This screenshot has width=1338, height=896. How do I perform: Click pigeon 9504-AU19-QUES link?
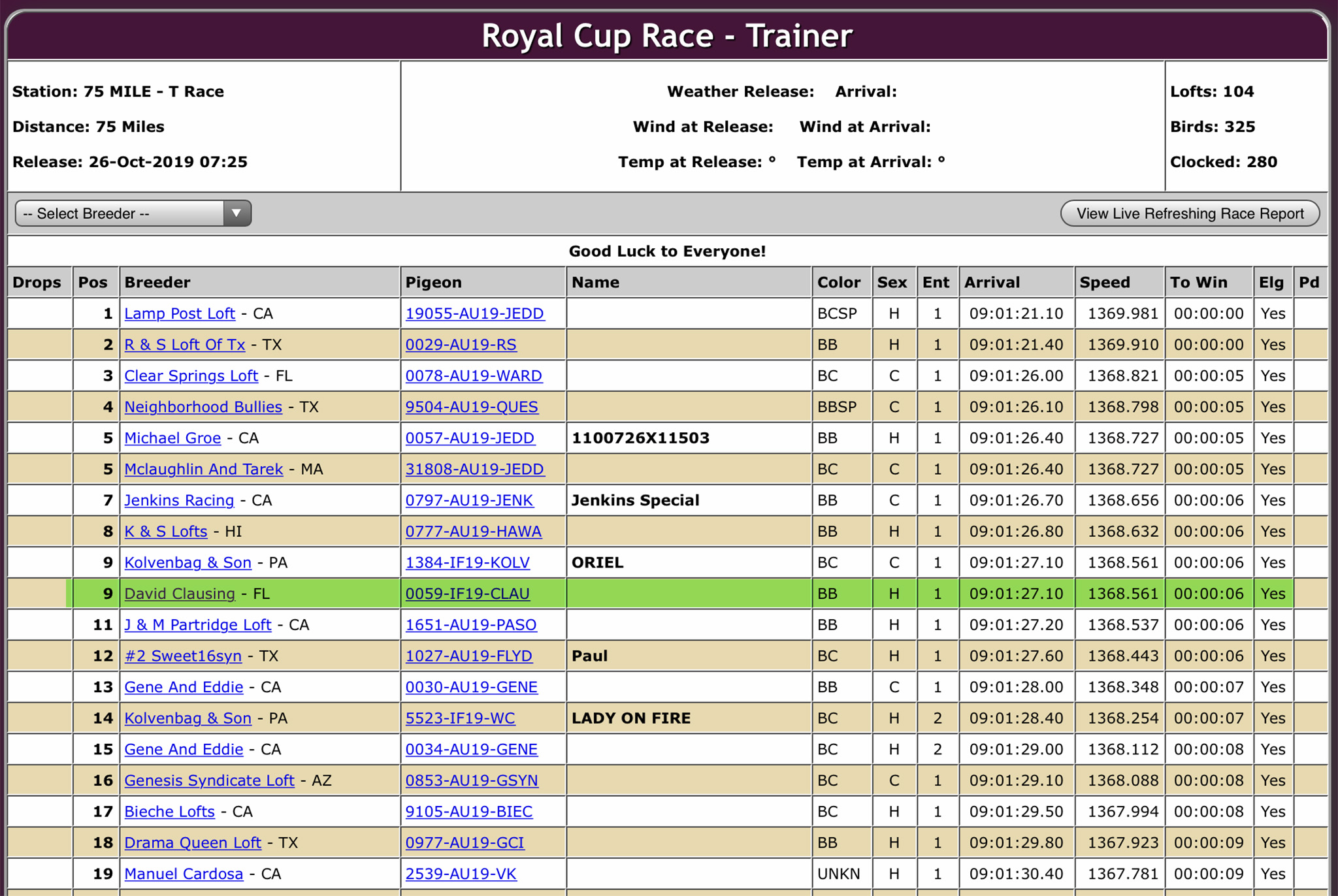tap(472, 407)
